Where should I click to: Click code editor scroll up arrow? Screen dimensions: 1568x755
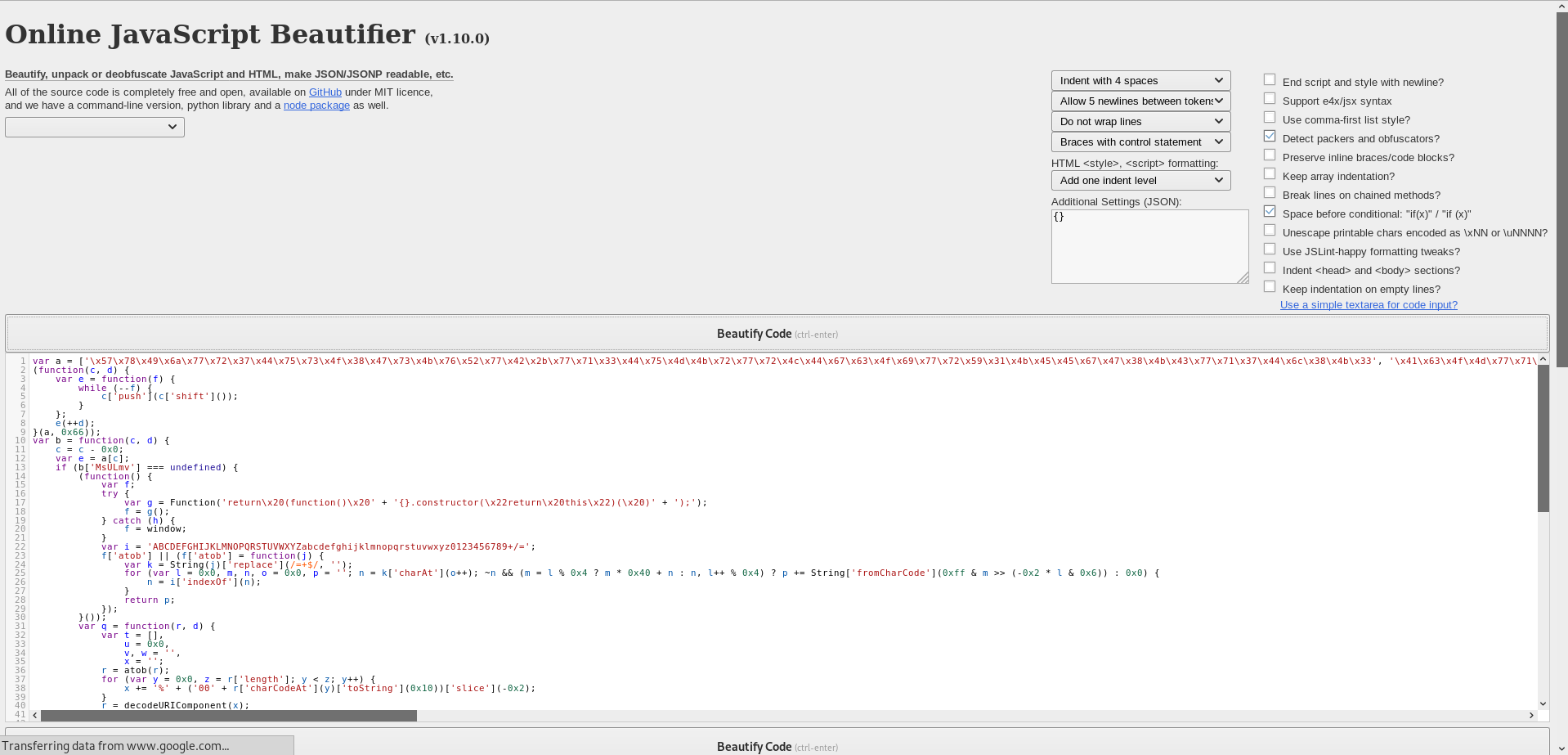coord(1543,360)
